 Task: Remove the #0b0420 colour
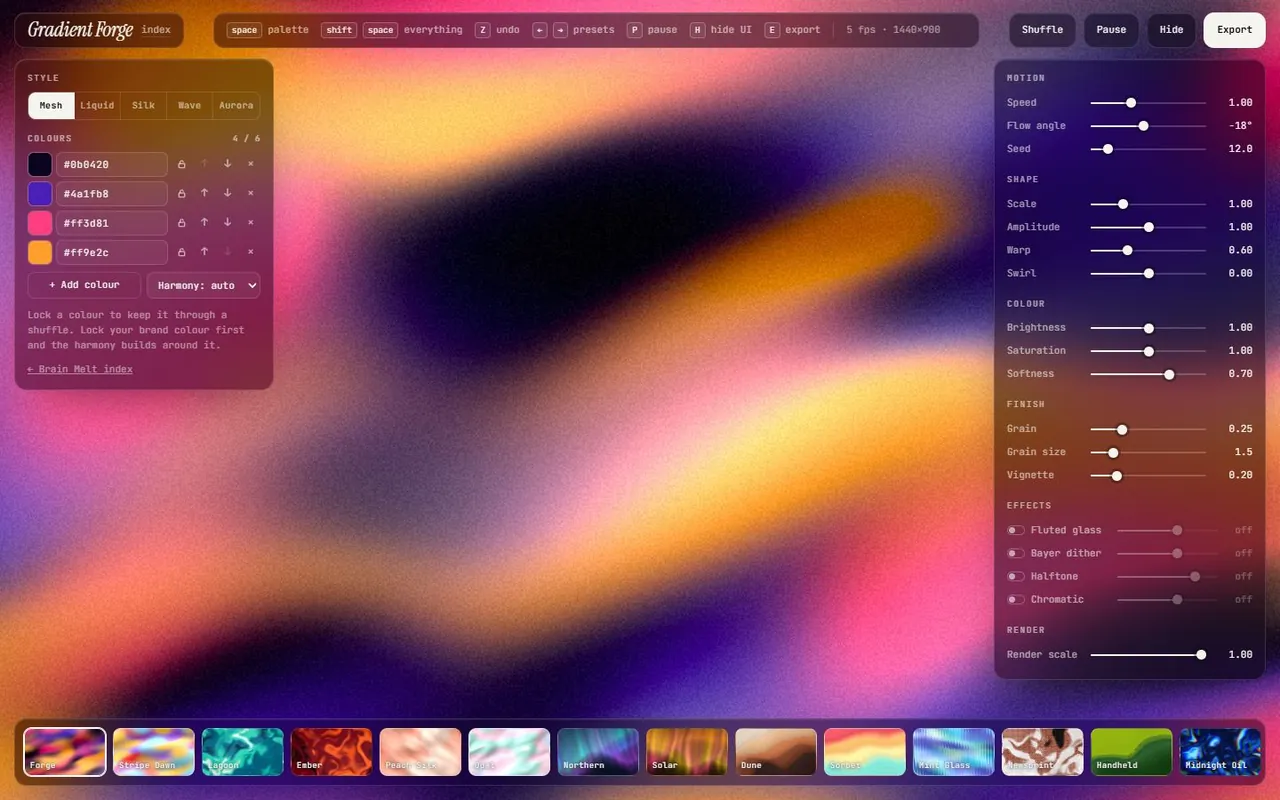250,164
